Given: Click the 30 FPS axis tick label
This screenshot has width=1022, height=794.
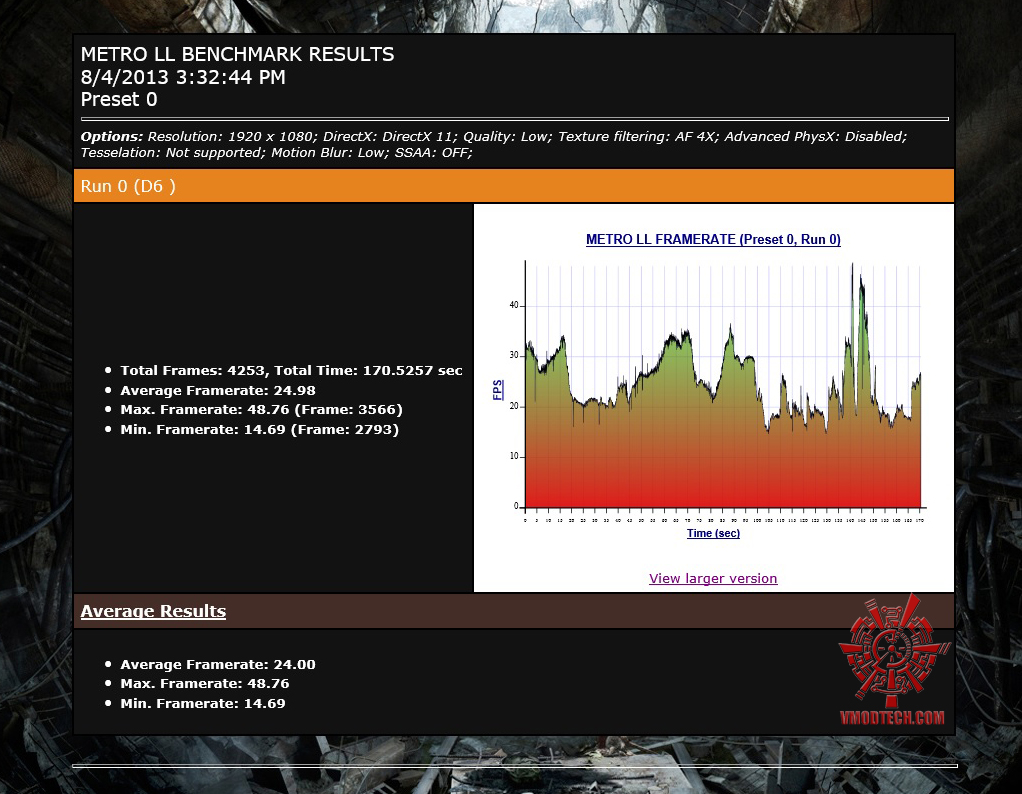Looking at the screenshot, I should [514, 355].
